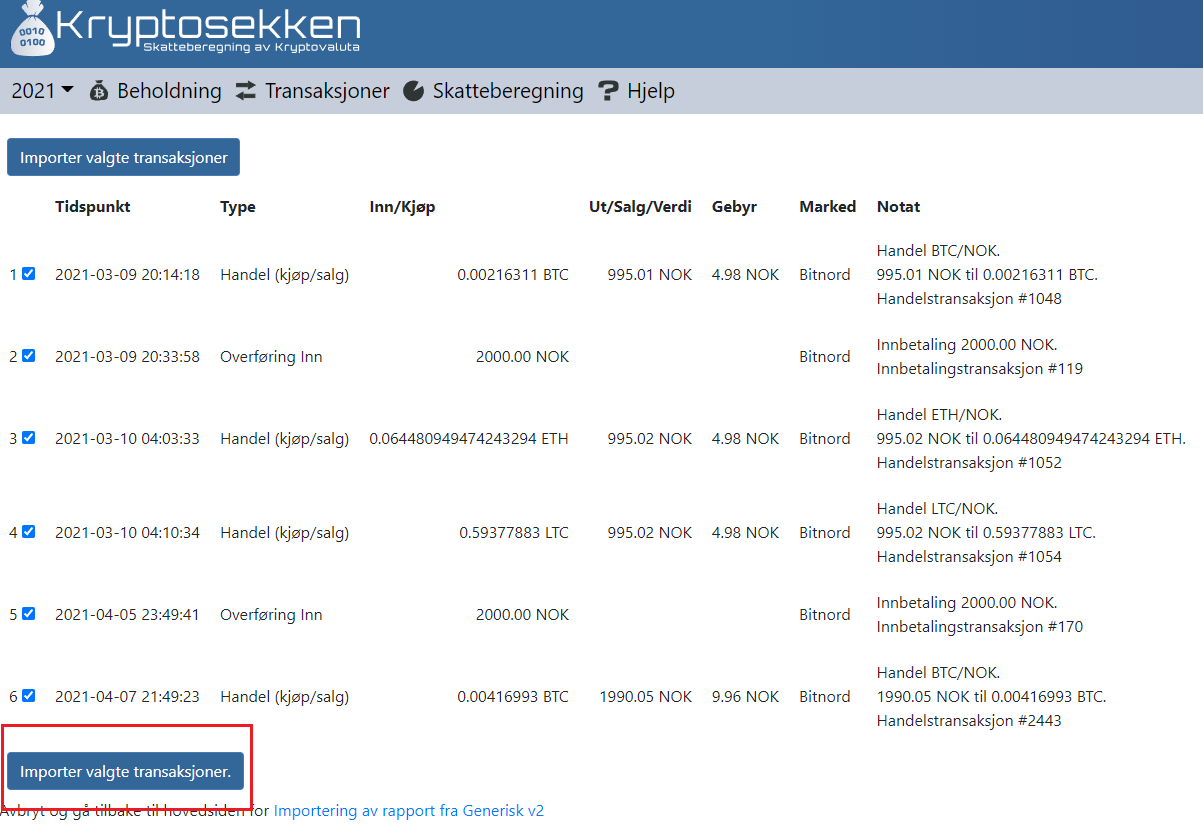Uncheck the checkbox for transaction 2
This screenshot has height=833, width=1203.
[28, 356]
